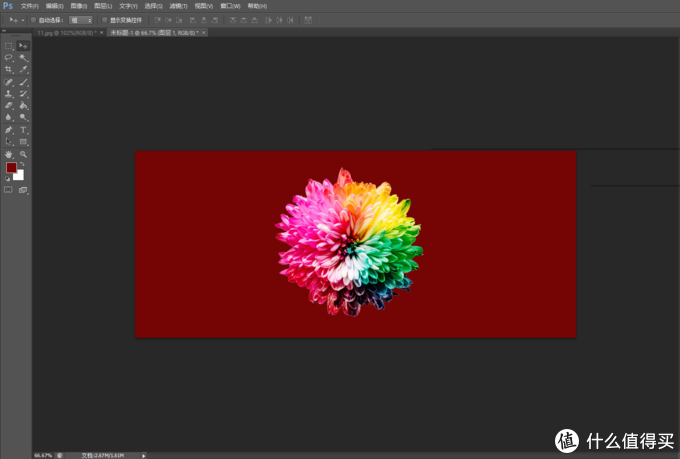Select the Brush tool
The image size is (680, 459).
[23, 81]
